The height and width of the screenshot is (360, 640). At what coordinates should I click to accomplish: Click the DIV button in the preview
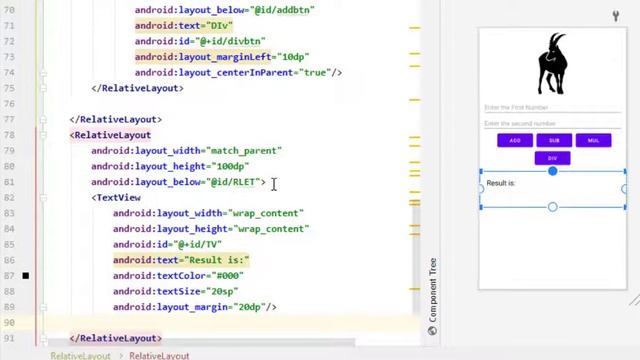[552, 158]
